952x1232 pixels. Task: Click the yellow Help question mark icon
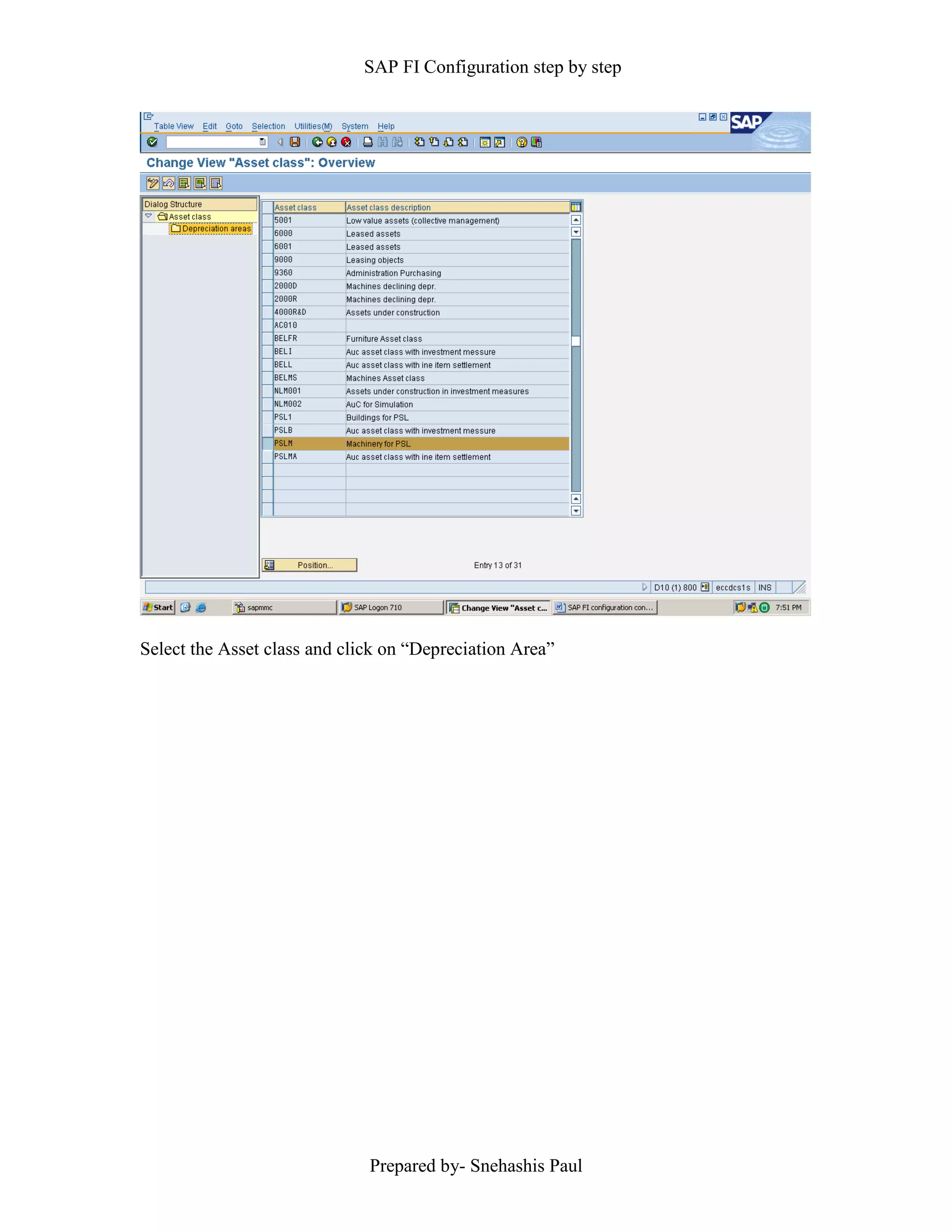(x=522, y=142)
